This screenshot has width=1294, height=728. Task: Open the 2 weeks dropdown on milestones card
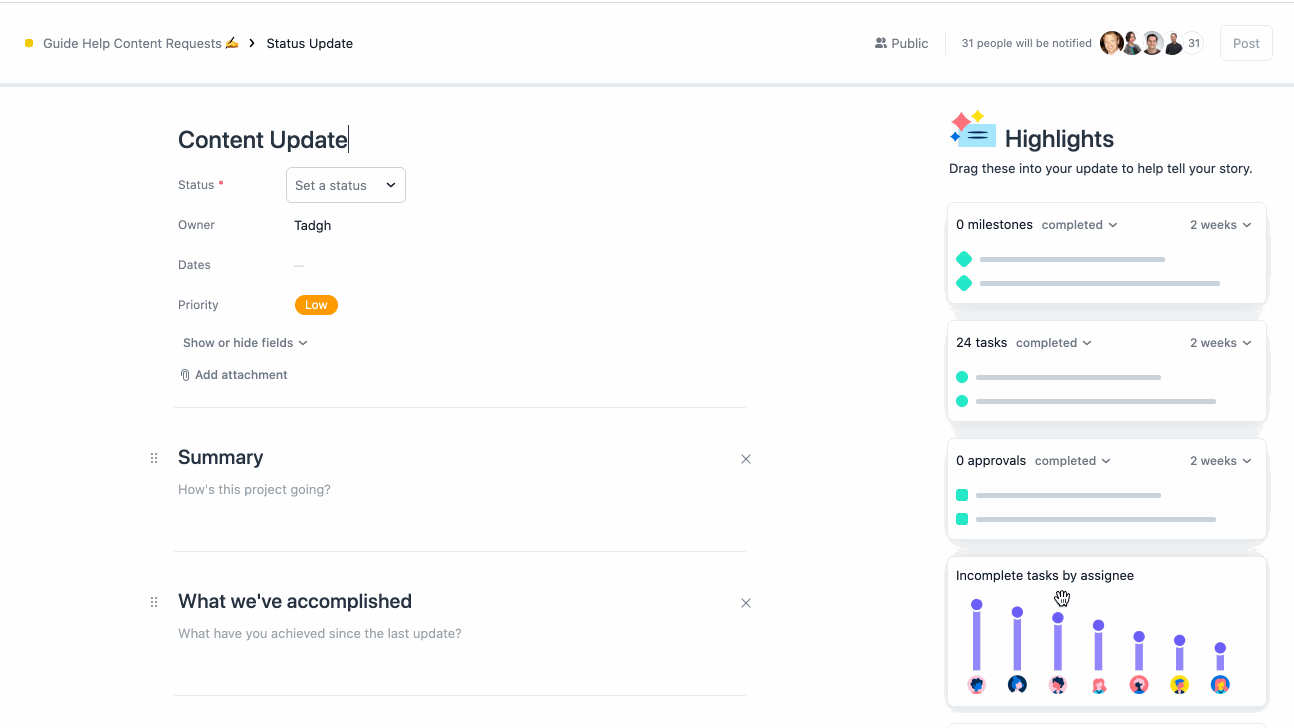pos(1219,224)
